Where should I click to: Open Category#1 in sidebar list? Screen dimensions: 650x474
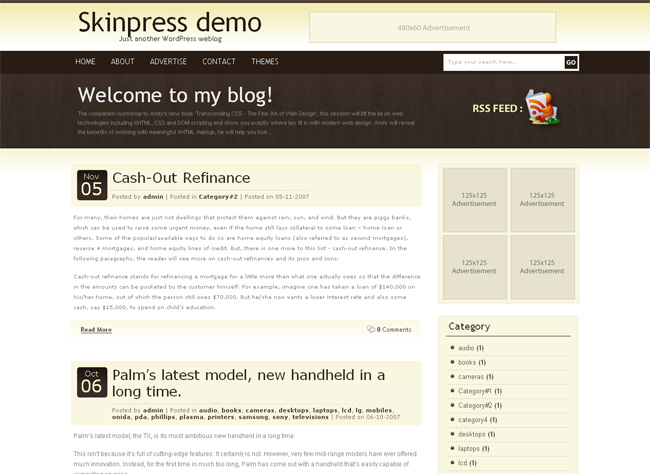point(475,391)
